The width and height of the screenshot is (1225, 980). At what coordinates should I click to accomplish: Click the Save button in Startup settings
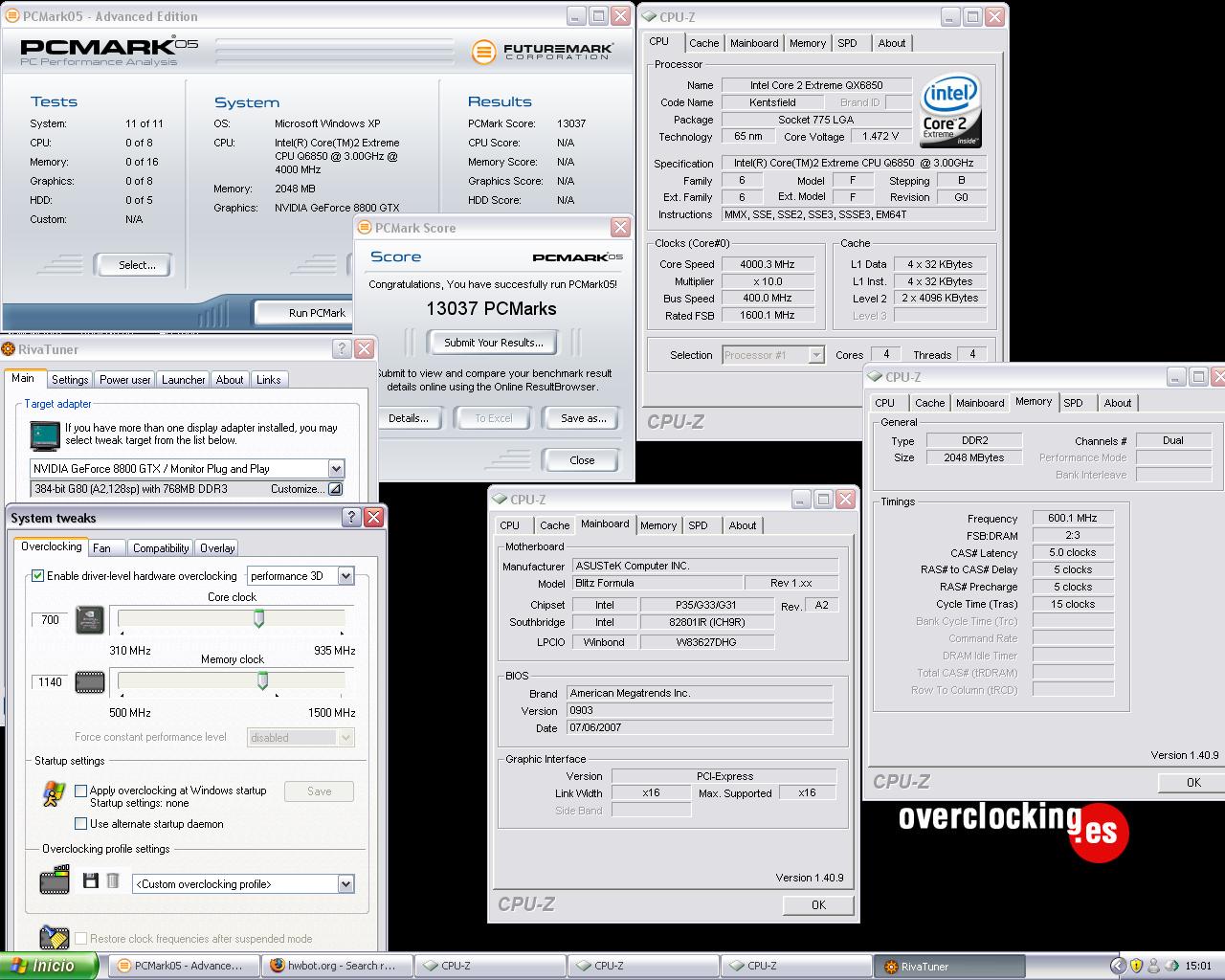320,791
